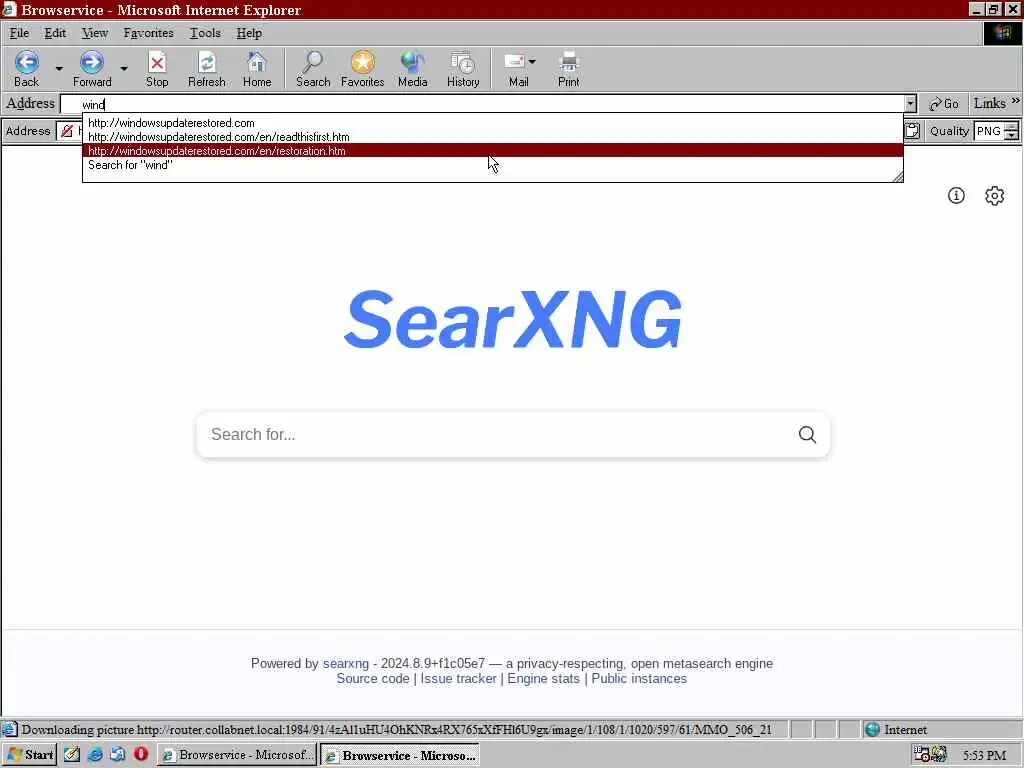Expand the Mail button dropdown arrow
The height and width of the screenshot is (768, 1024).
pos(532,62)
